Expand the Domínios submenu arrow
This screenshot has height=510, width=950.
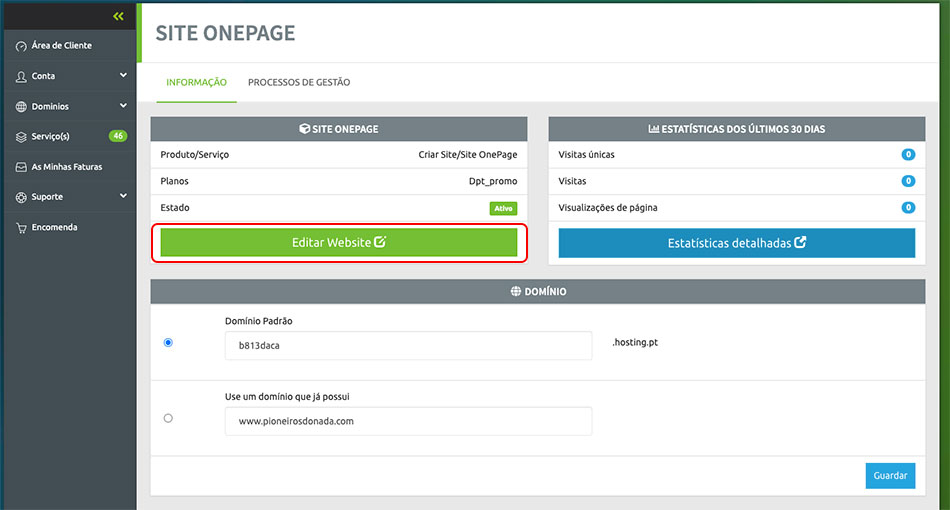point(123,106)
